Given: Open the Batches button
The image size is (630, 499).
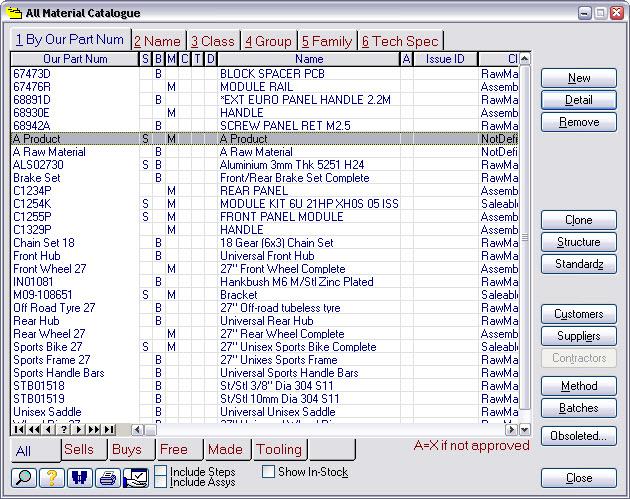Looking at the screenshot, I should tap(579, 408).
